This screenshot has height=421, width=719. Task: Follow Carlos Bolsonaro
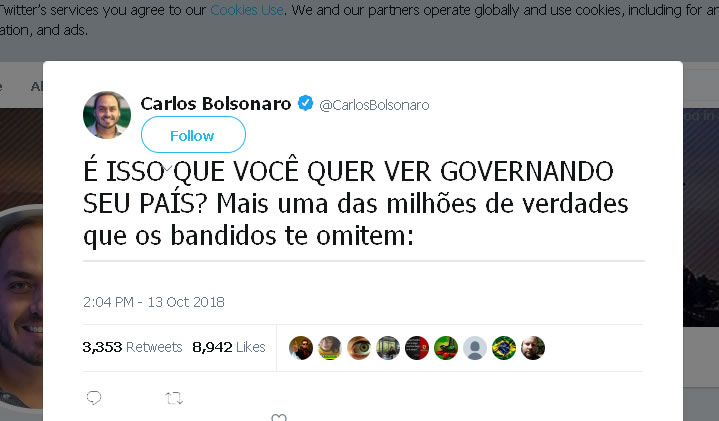pos(193,135)
